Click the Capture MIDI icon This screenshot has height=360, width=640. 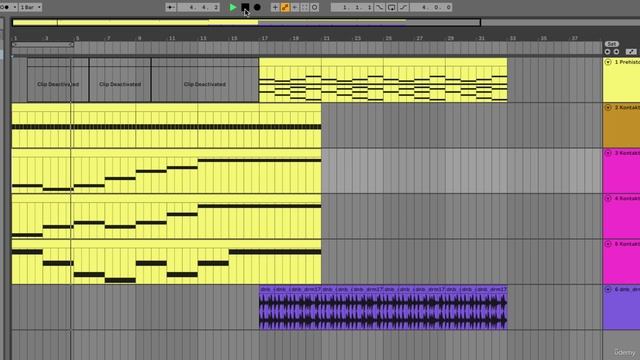coord(304,7)
